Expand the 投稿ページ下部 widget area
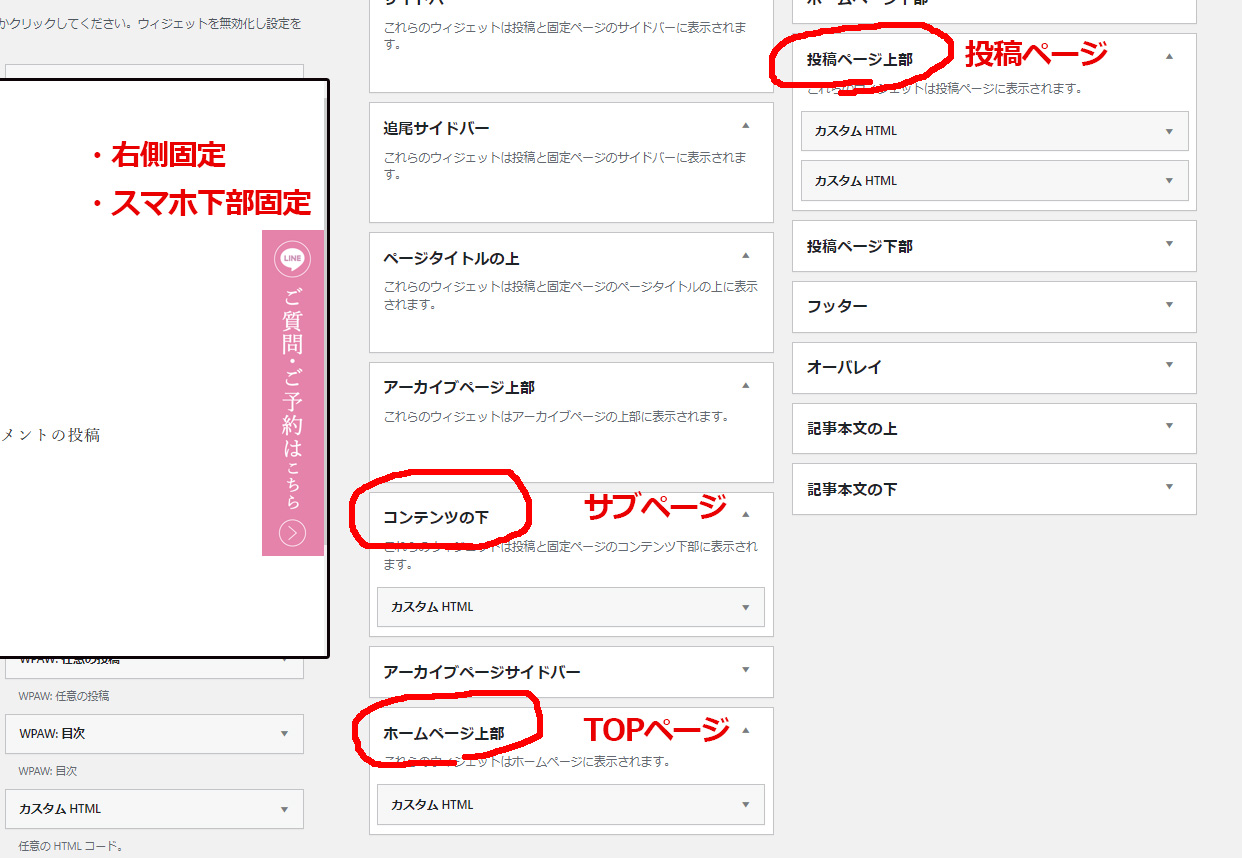 [1168, 244]
